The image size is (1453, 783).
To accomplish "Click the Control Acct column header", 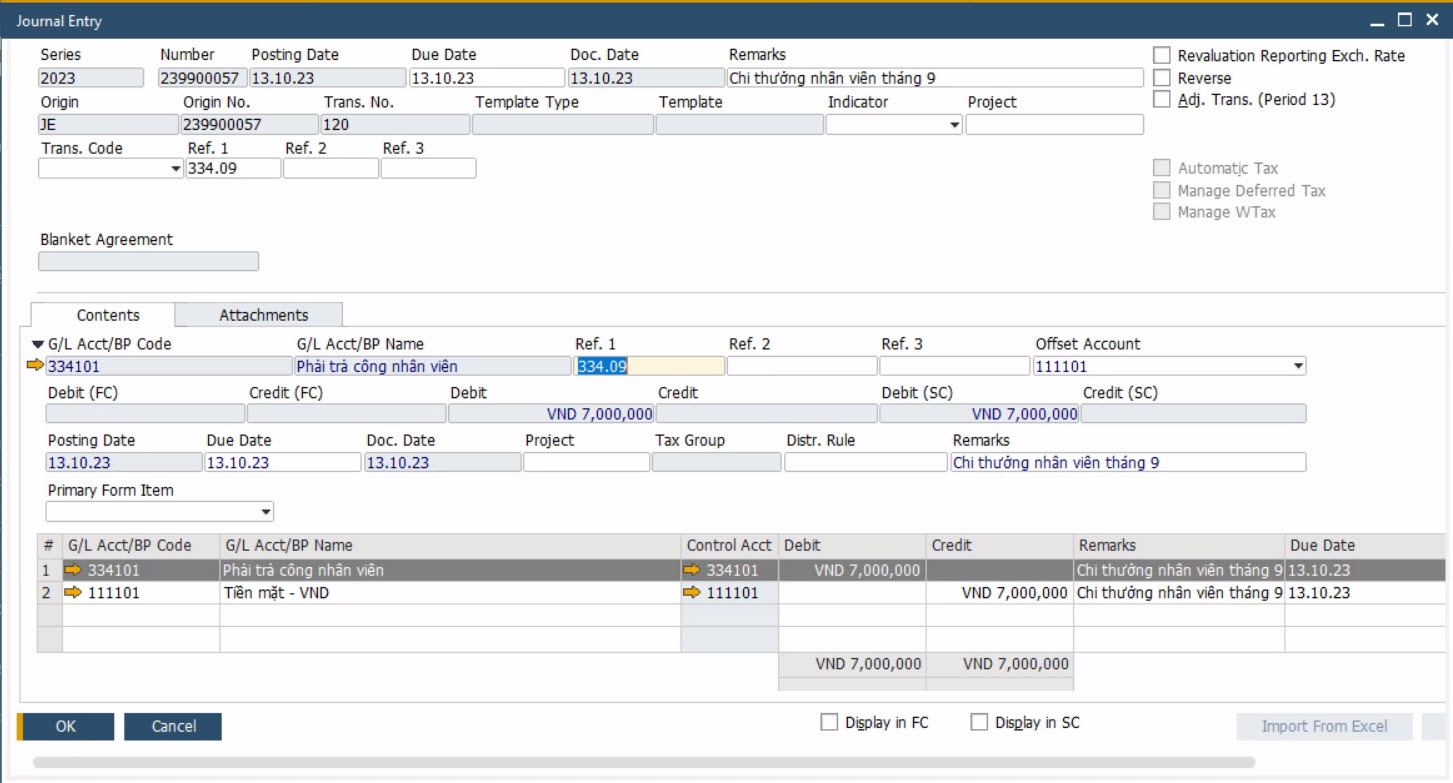I will click(x=729, y=546).
